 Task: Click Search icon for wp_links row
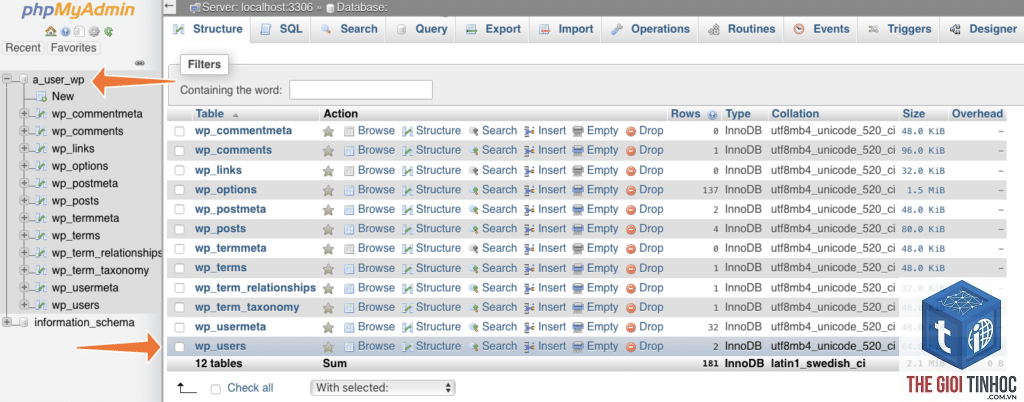[473, 170]
